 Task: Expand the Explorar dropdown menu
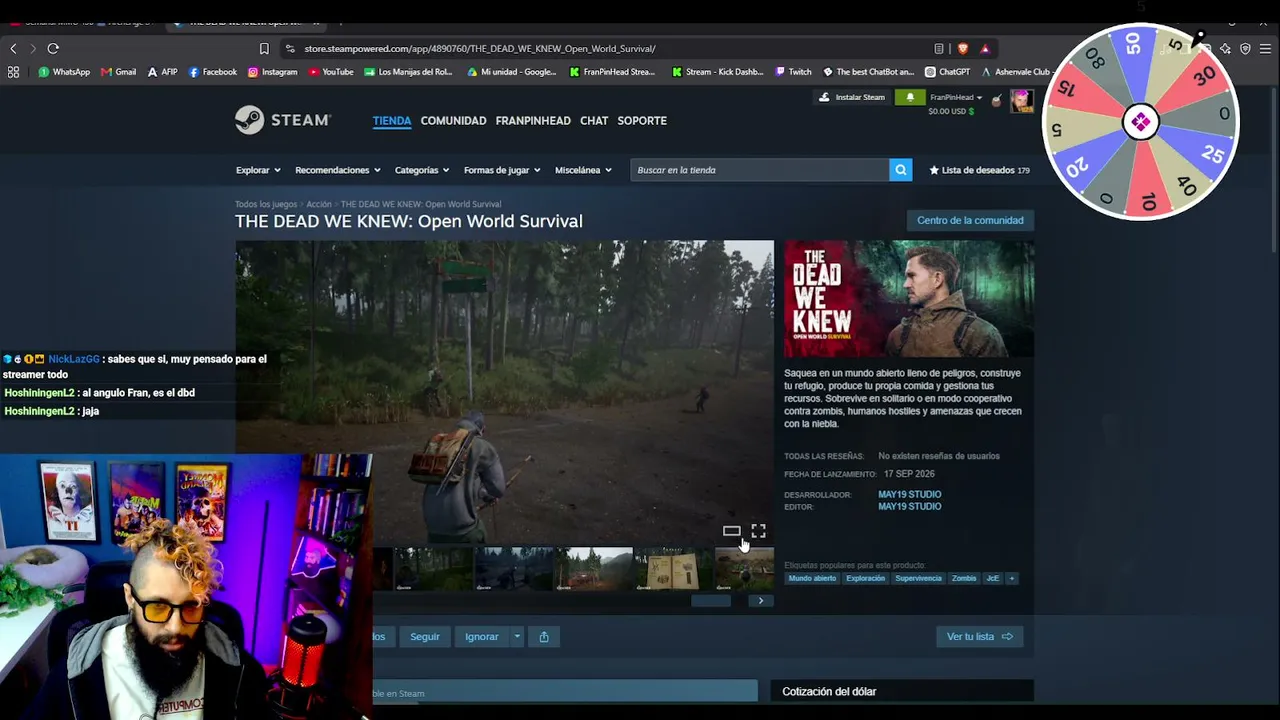click(258, 170)
